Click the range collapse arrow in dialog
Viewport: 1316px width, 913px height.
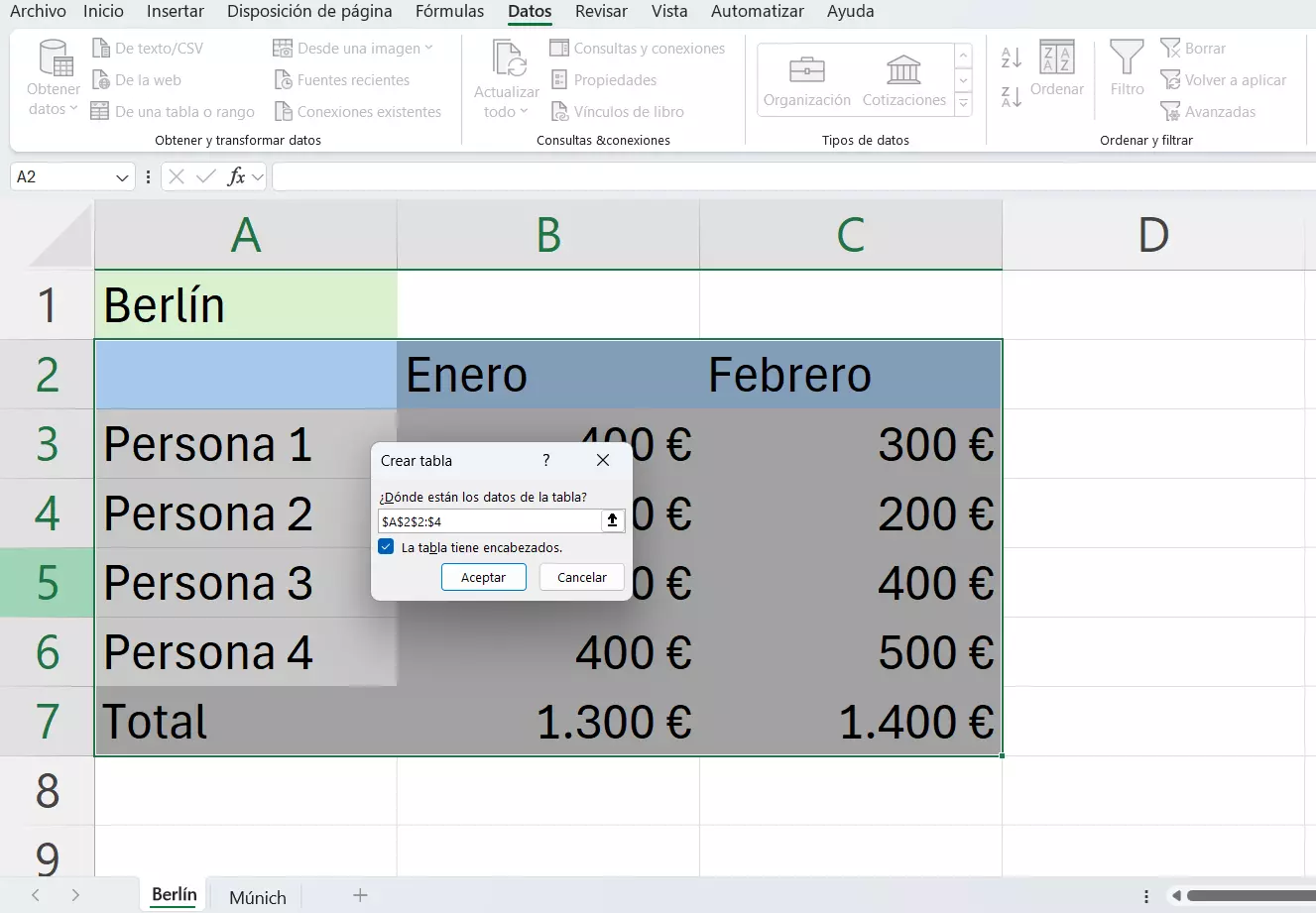[x=613, y=520]
